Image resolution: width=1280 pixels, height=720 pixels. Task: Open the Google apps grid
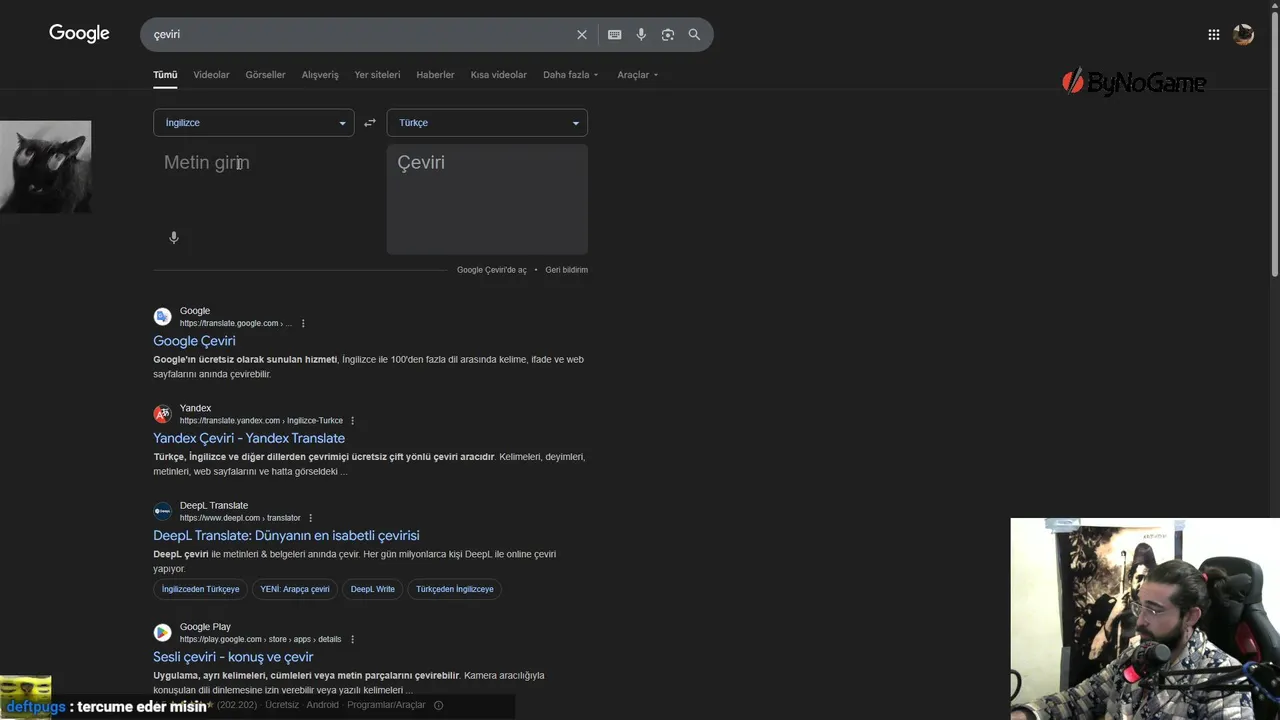(x=1214, y=35)
